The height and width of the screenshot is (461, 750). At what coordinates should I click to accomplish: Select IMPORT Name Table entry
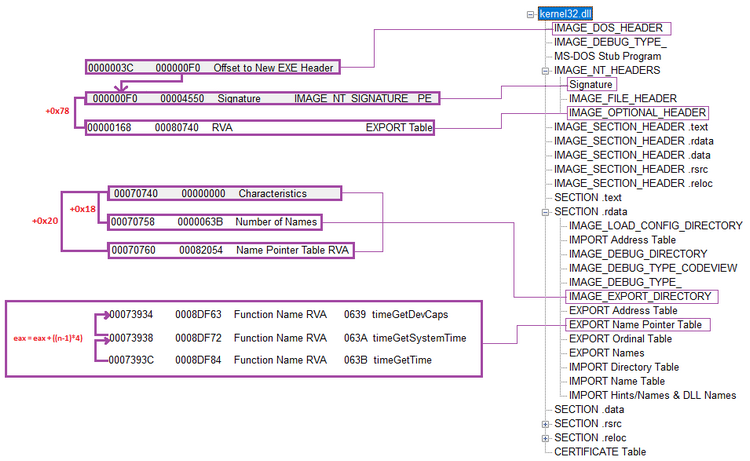tap(617, 382)
